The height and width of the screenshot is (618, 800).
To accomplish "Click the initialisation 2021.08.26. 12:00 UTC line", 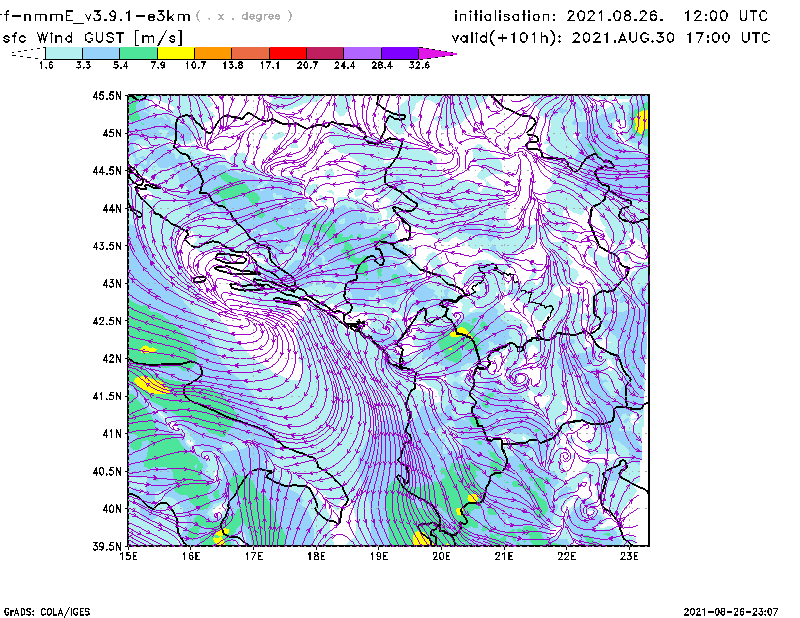I will 611,16.
